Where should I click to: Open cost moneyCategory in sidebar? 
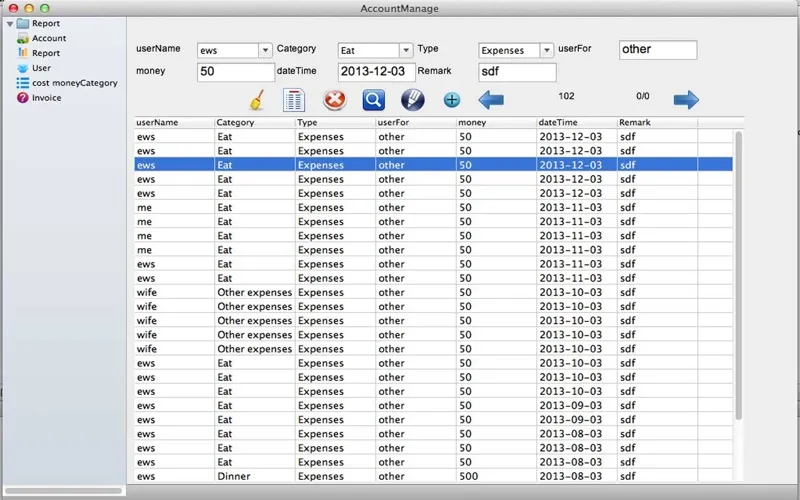tap(74, 83)
